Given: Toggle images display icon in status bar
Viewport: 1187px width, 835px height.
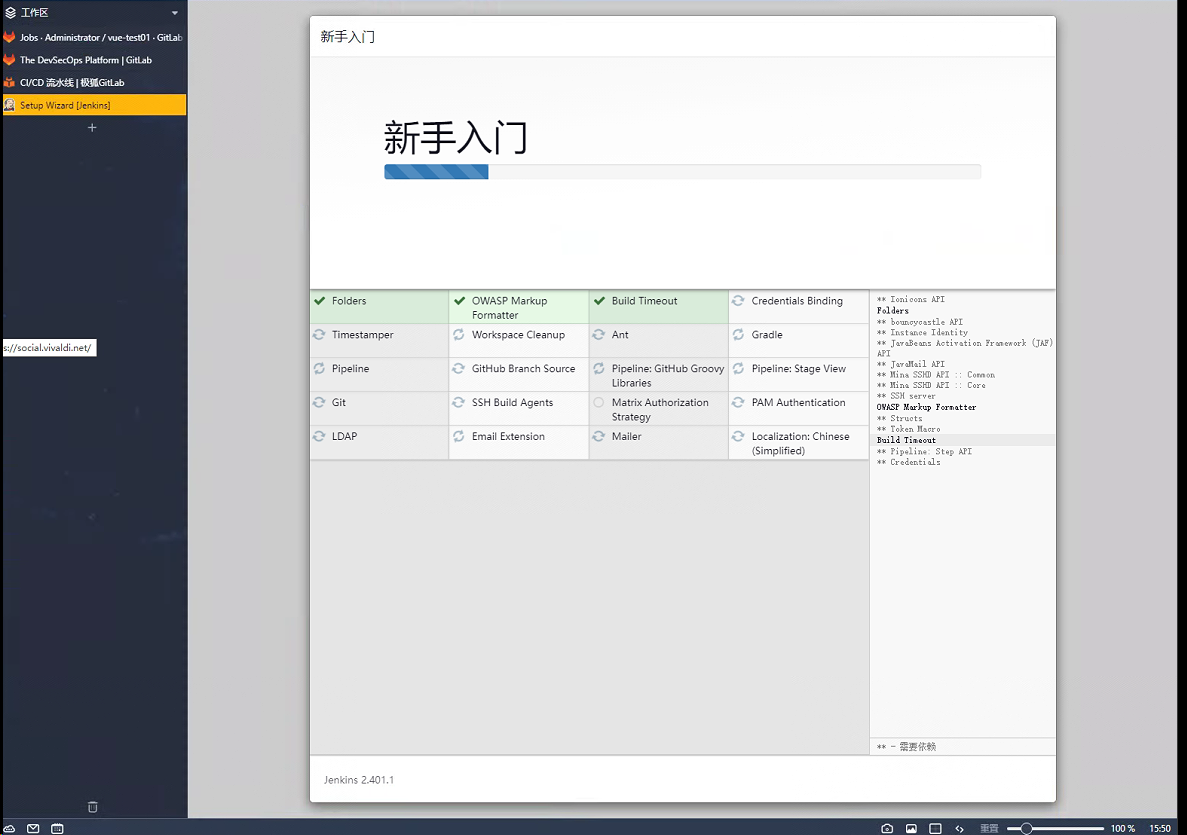Looking at the screenshot, I should coord(911,828).
